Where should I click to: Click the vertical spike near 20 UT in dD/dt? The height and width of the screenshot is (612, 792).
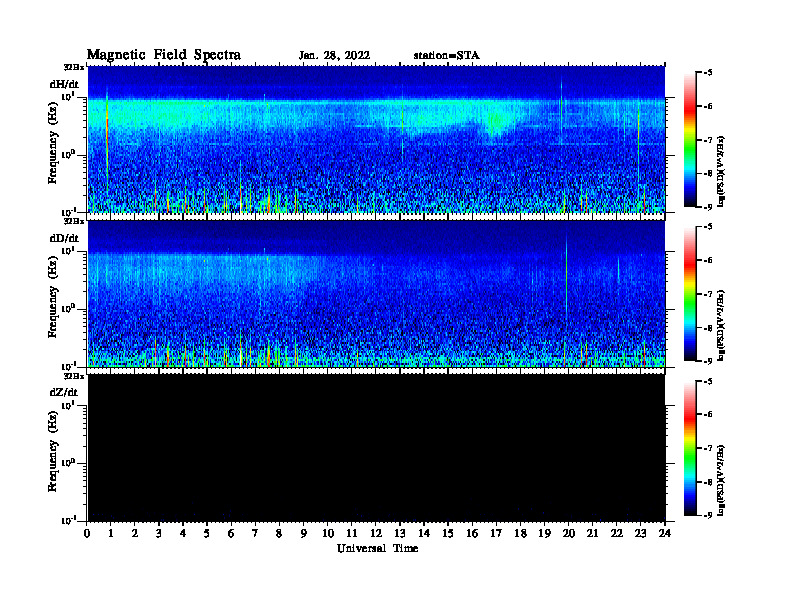click(x=566, y=278)
